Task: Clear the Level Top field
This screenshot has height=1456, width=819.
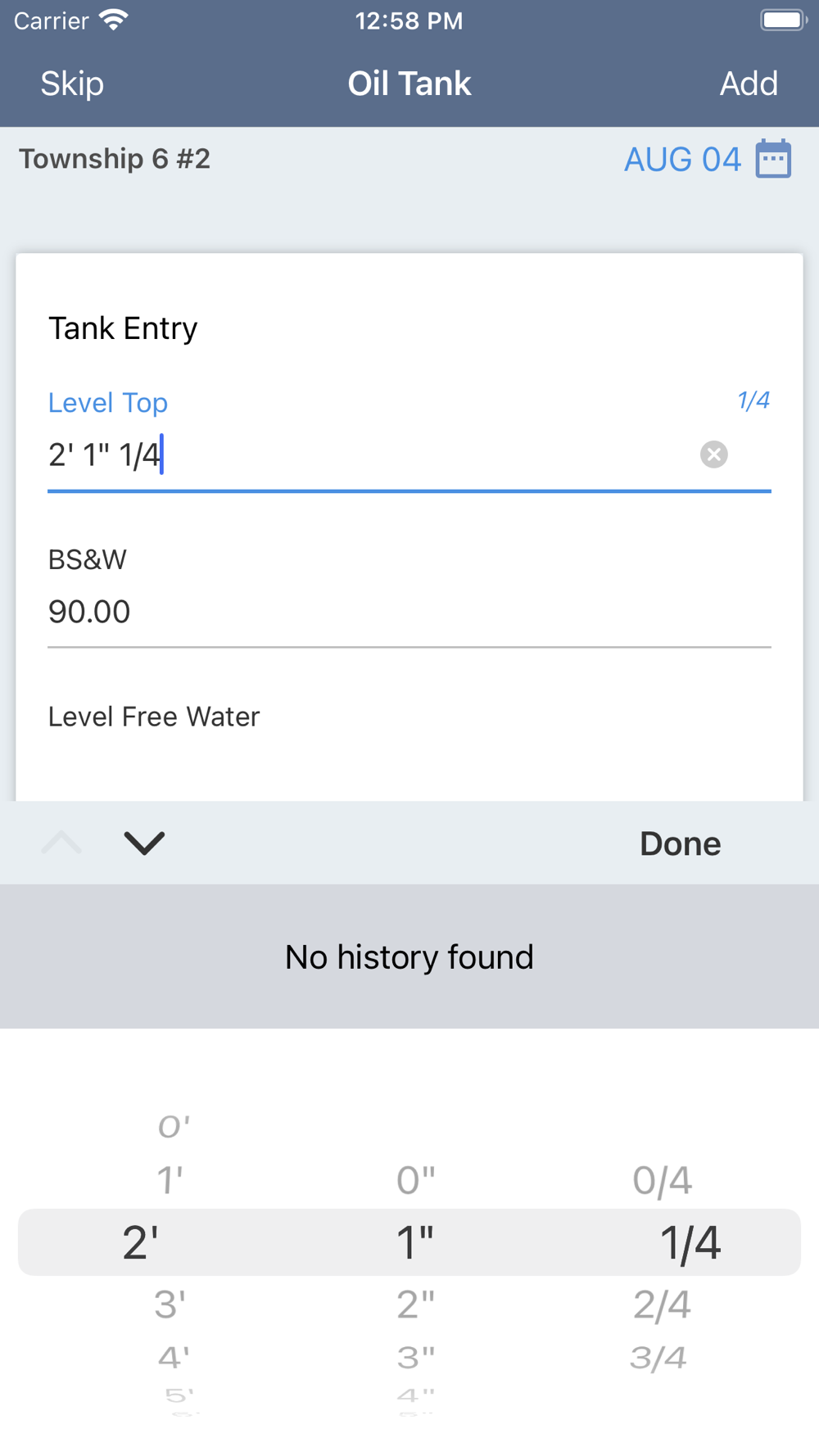Action: [x=713, y=454]
